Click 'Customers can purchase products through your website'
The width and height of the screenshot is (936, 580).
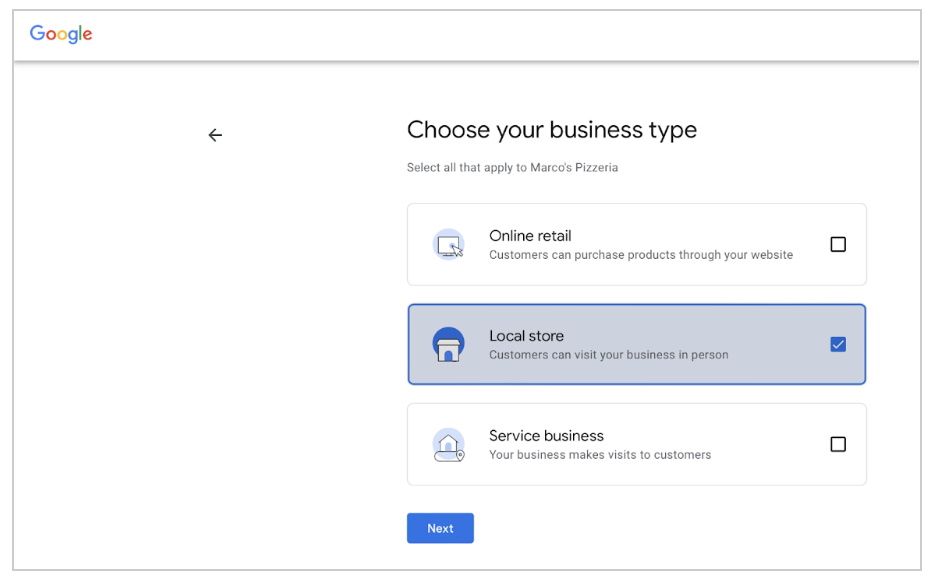pos(641,255)
